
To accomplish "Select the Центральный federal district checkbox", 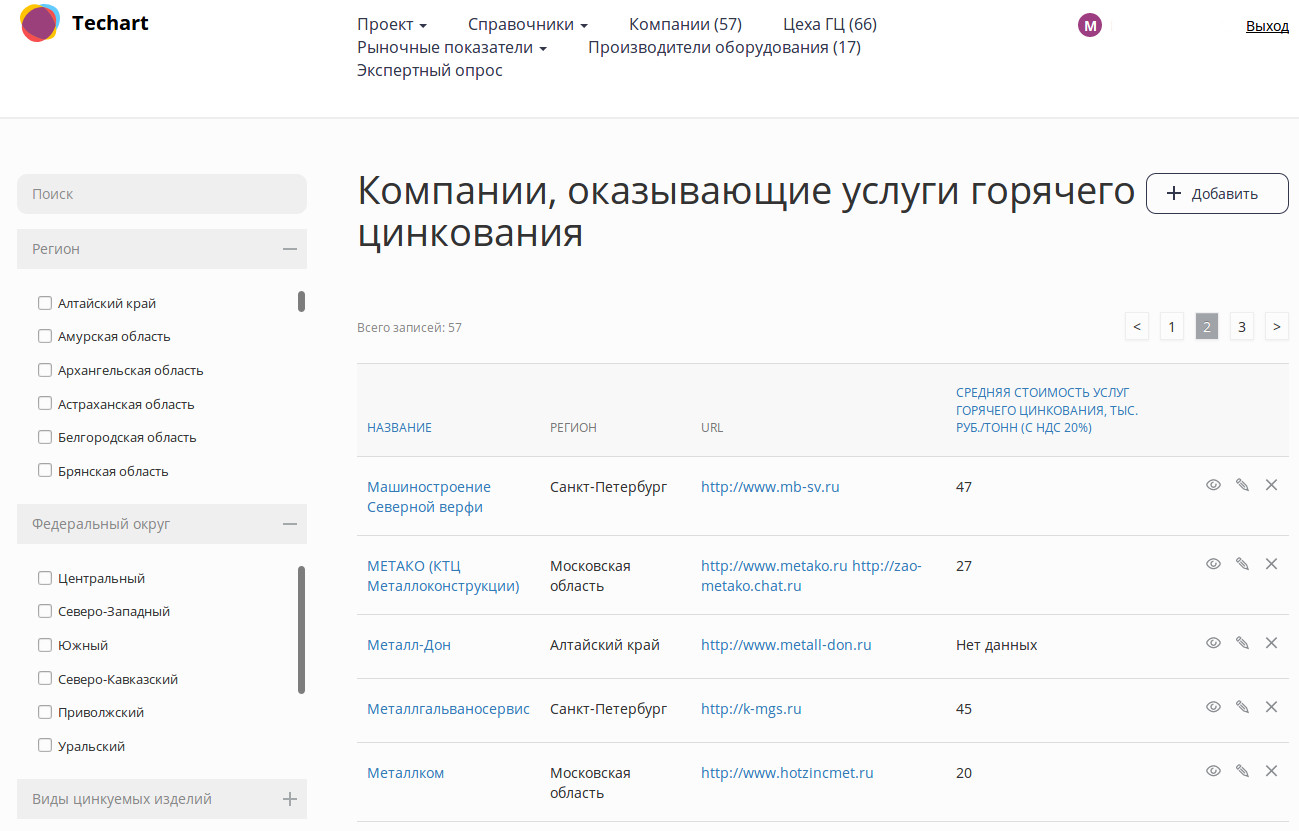I will point(44,578).
